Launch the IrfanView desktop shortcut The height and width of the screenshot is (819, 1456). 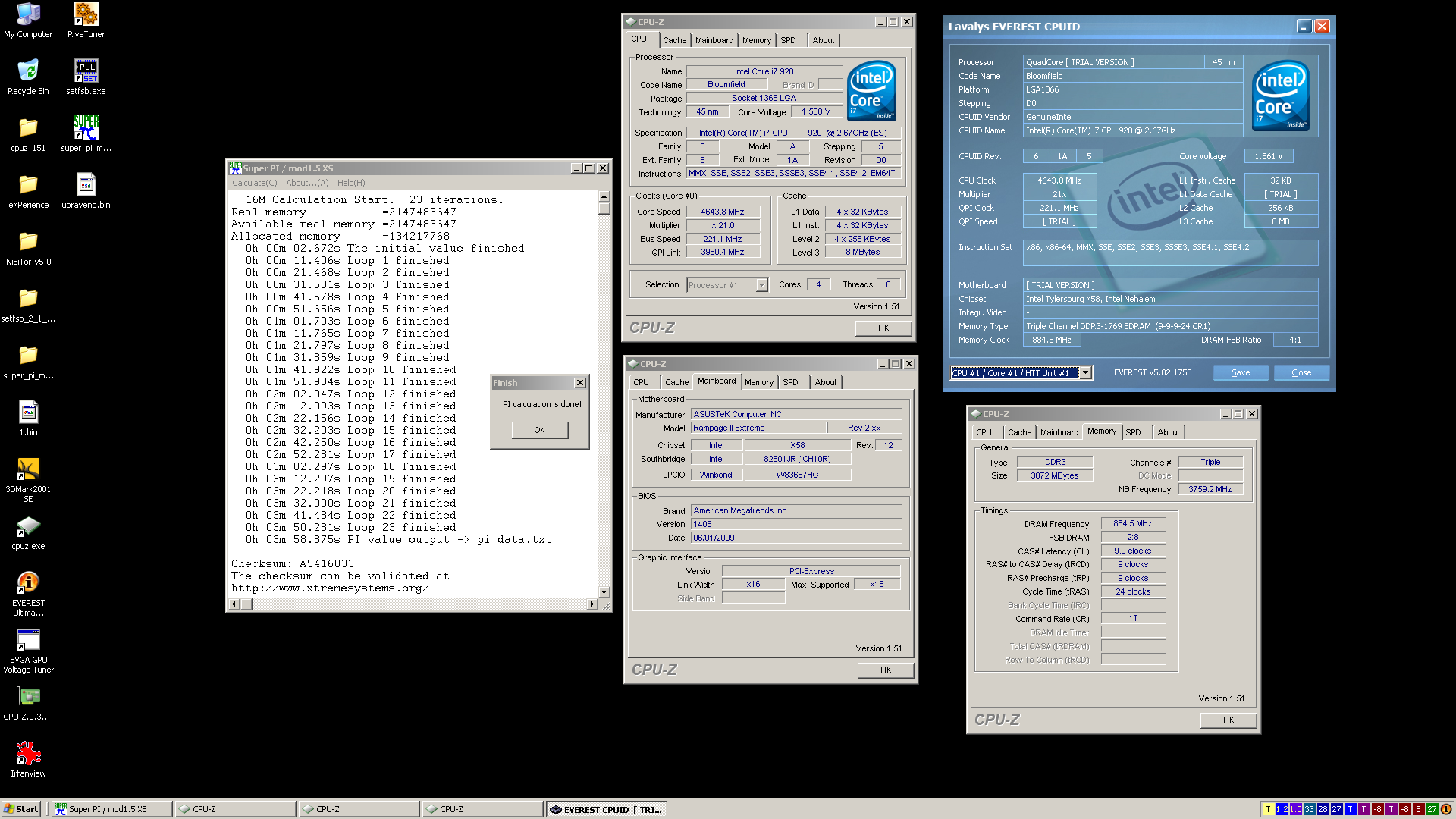point(28,761)
